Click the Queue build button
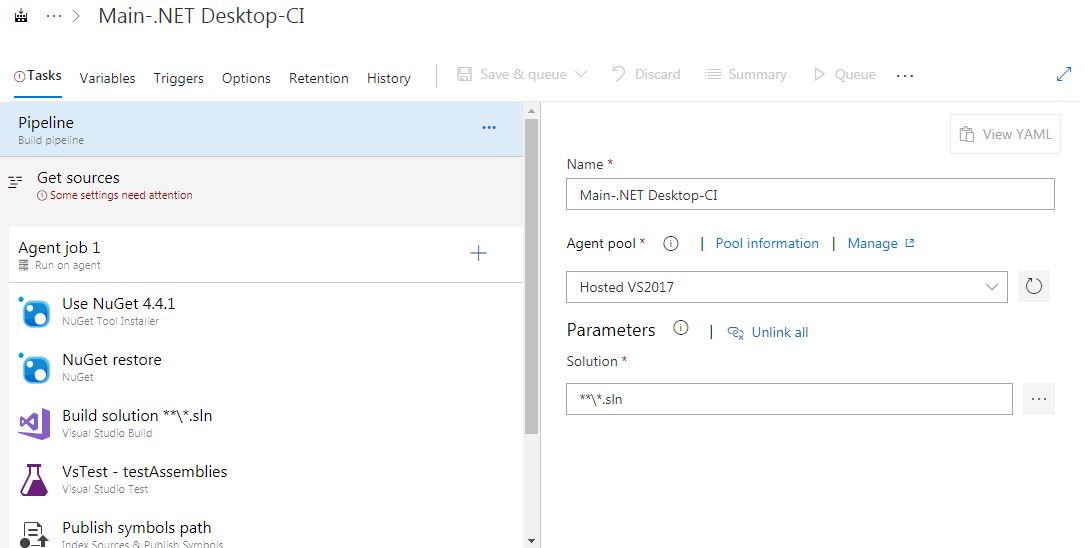The width and height of the screenshot is (1085, 548). 844,74
